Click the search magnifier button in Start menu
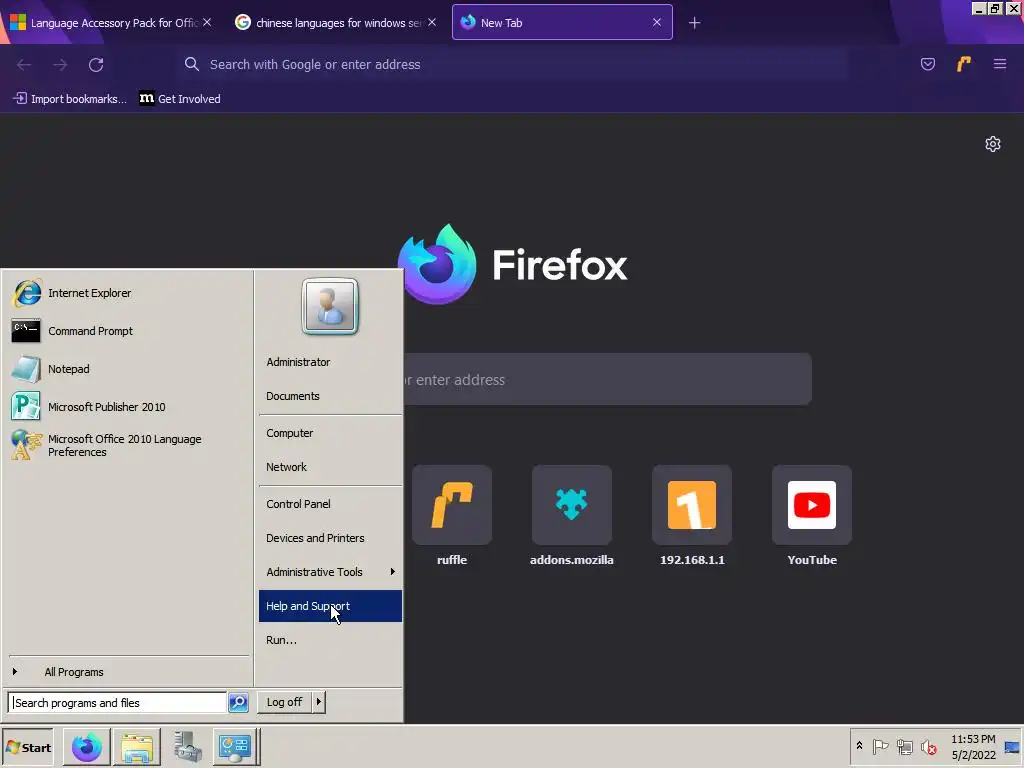Image resolution: width=1024 pixels, height=768 pixels. [x=238, y=702]
